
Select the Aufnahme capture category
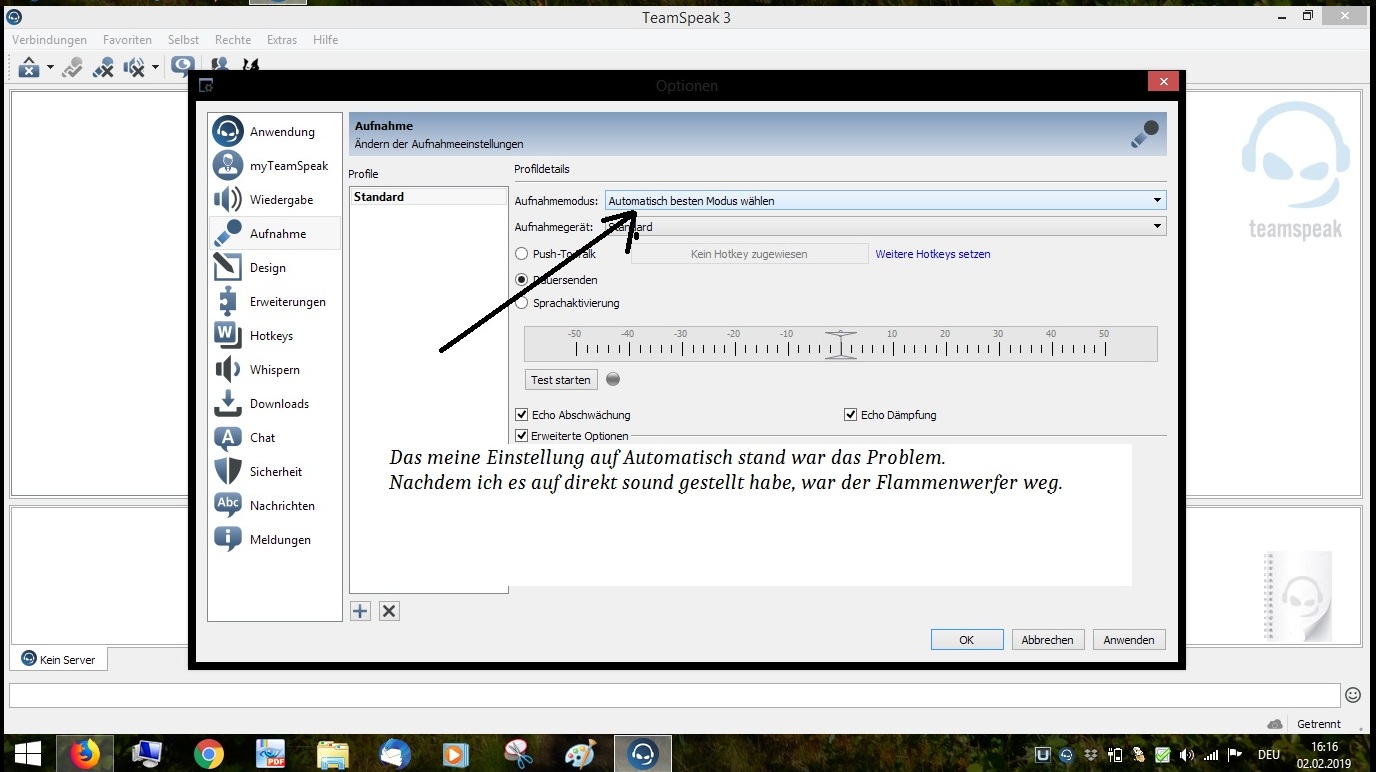pos(275,234)
